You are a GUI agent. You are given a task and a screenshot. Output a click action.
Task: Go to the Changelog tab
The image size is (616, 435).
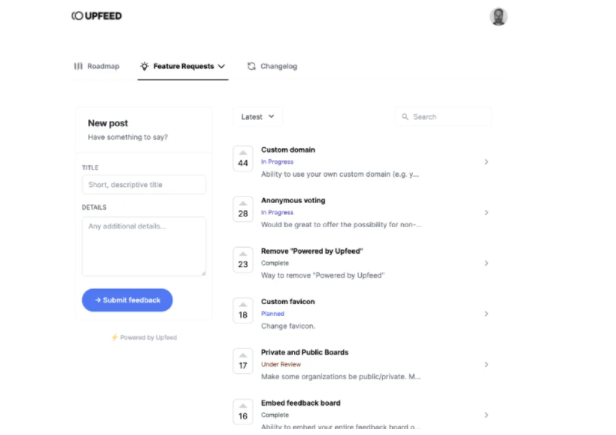(272, 66)
